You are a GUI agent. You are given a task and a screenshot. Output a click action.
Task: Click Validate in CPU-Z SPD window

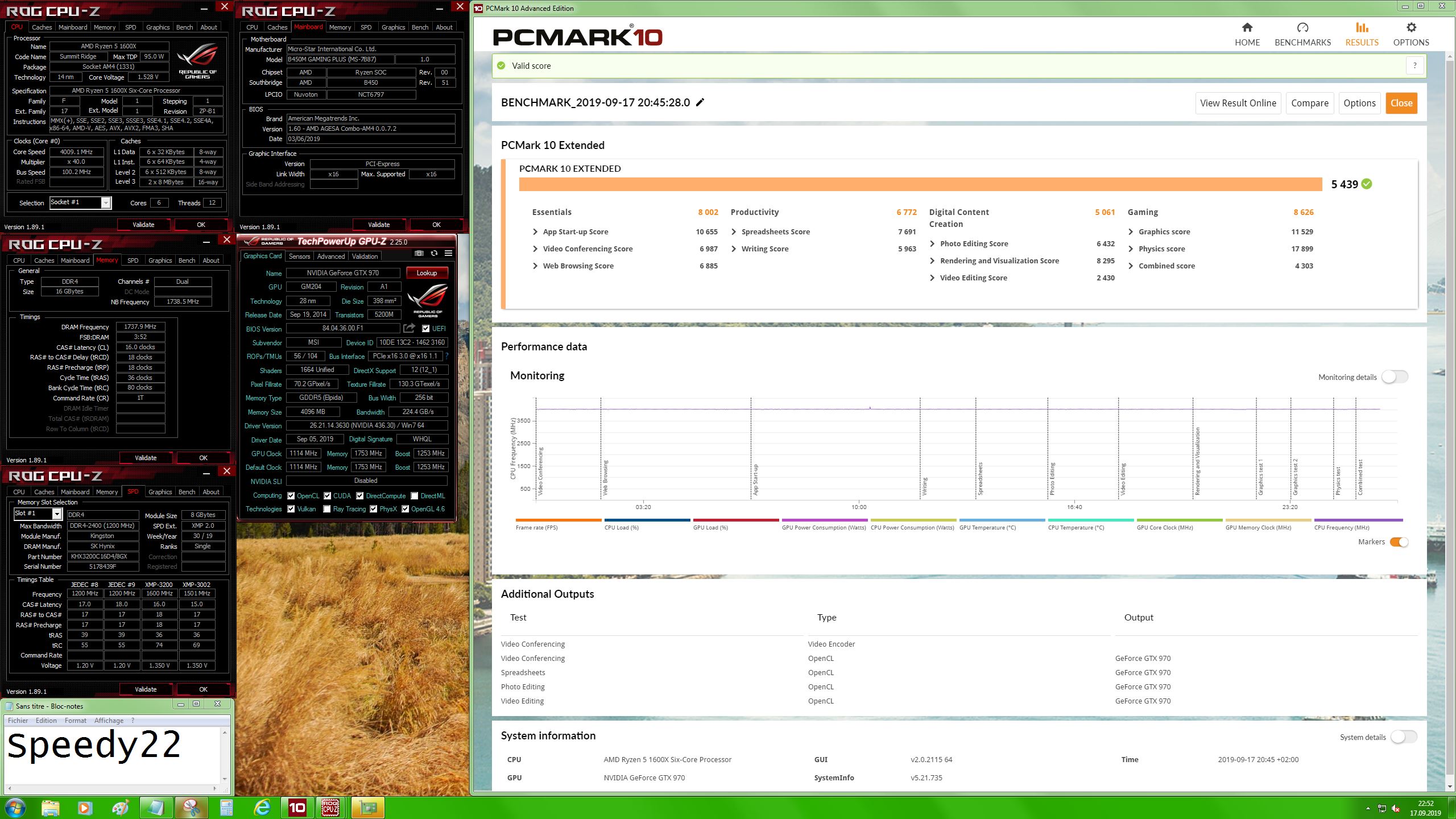[146, 689]
